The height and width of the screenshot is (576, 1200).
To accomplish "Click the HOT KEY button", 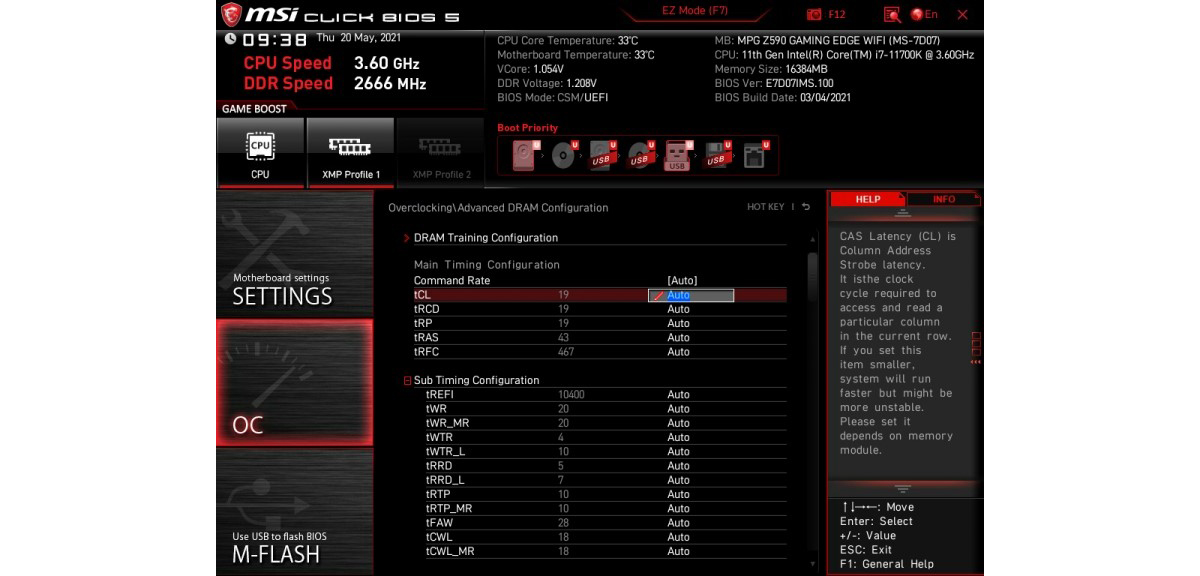I will tap(766, 207).
